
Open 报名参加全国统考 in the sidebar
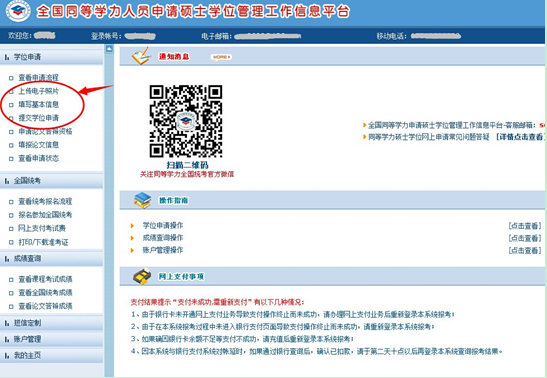(x=45, y=215)
